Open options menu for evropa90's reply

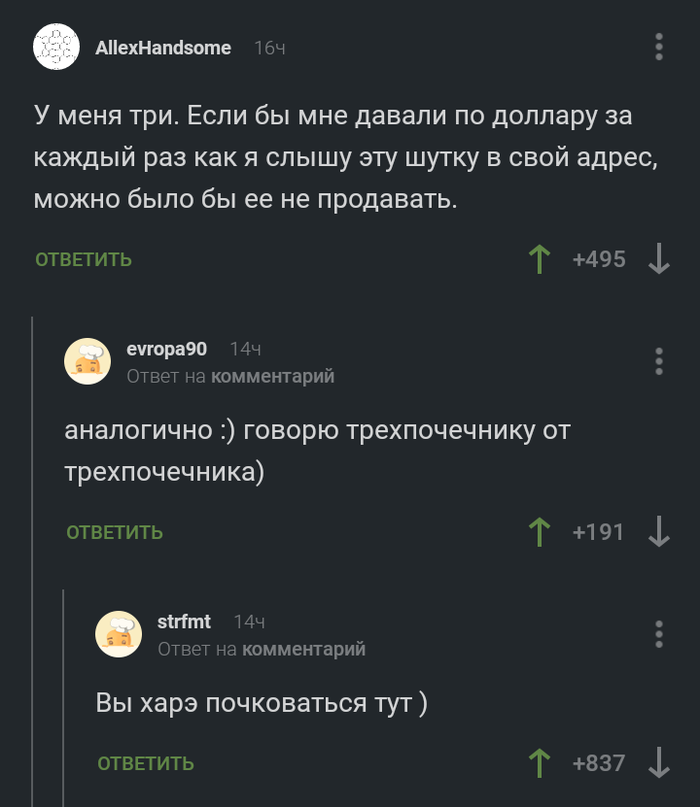(657, 361)
